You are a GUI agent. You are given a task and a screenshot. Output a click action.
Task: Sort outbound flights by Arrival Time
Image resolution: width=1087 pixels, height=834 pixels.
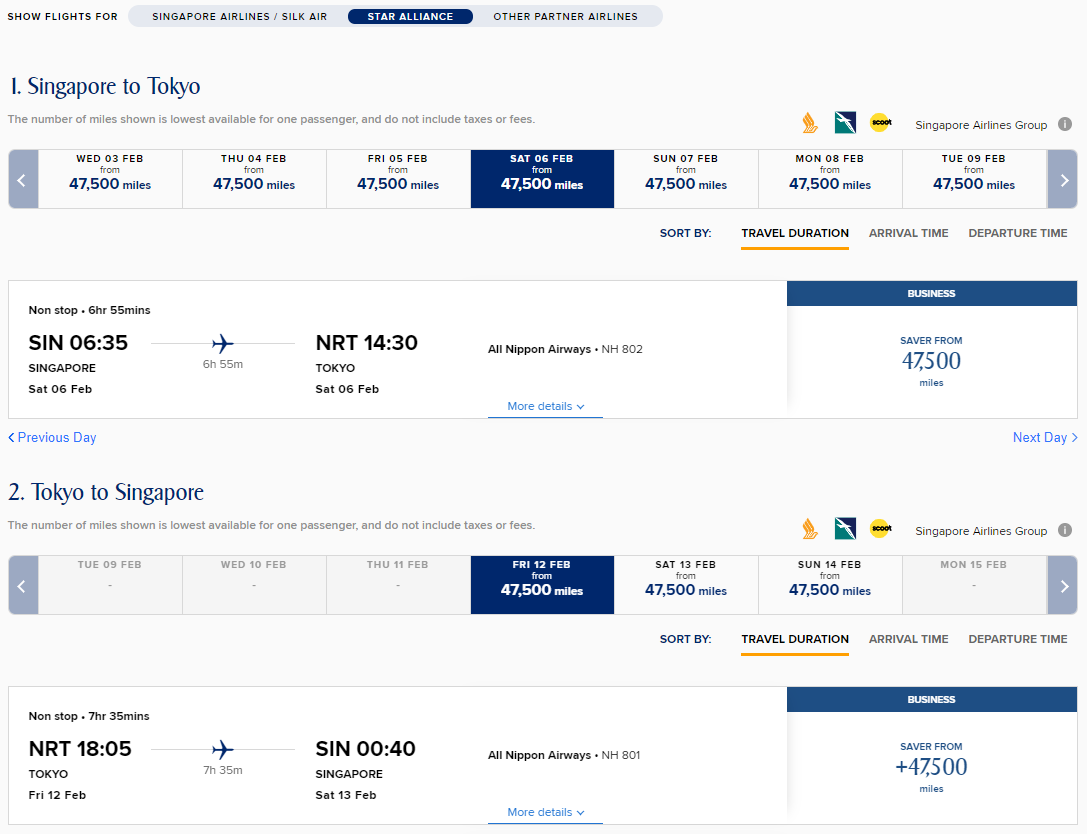pyautogui.click(x=908, y=233)
